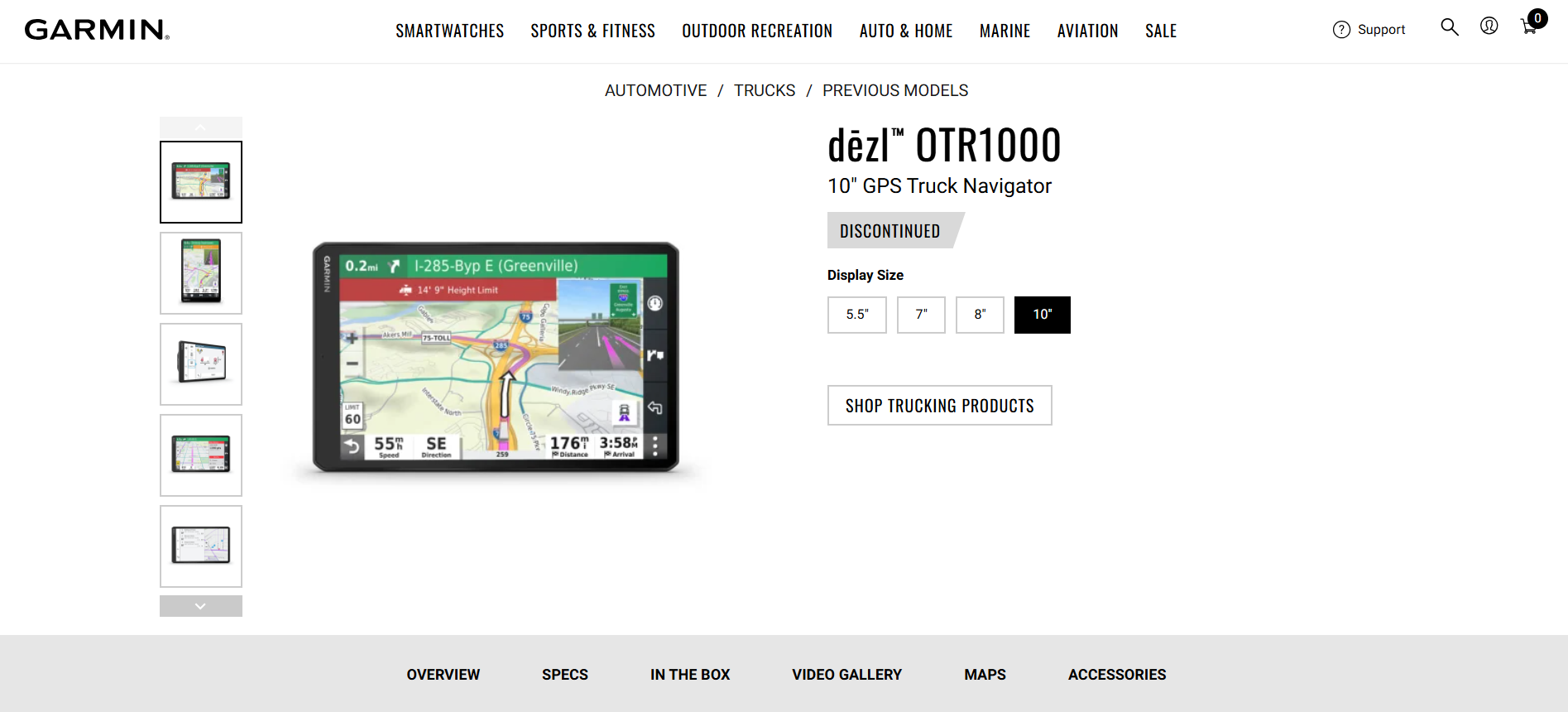Open the Aviation menu

pyautogui.click(x=1087, y=31)
